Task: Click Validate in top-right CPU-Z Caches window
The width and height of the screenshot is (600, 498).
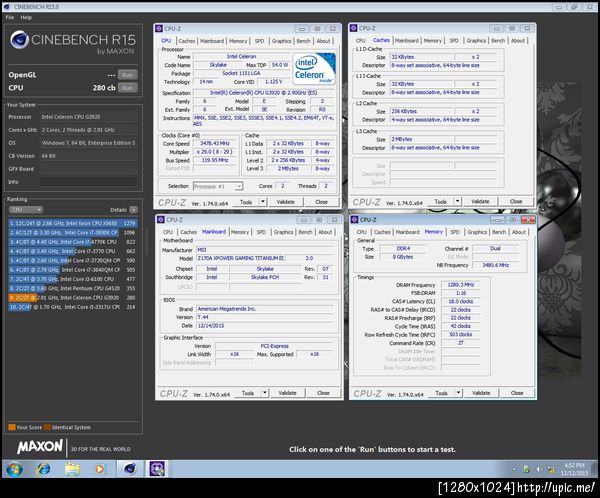Action: point(480,201)
